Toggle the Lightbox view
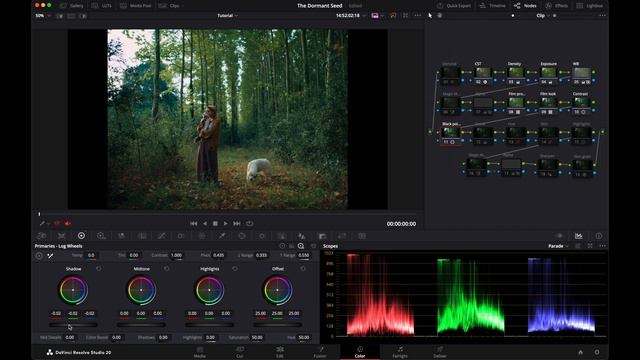Image resolution: width=640 pixels, height=360 pixels. 590,6
